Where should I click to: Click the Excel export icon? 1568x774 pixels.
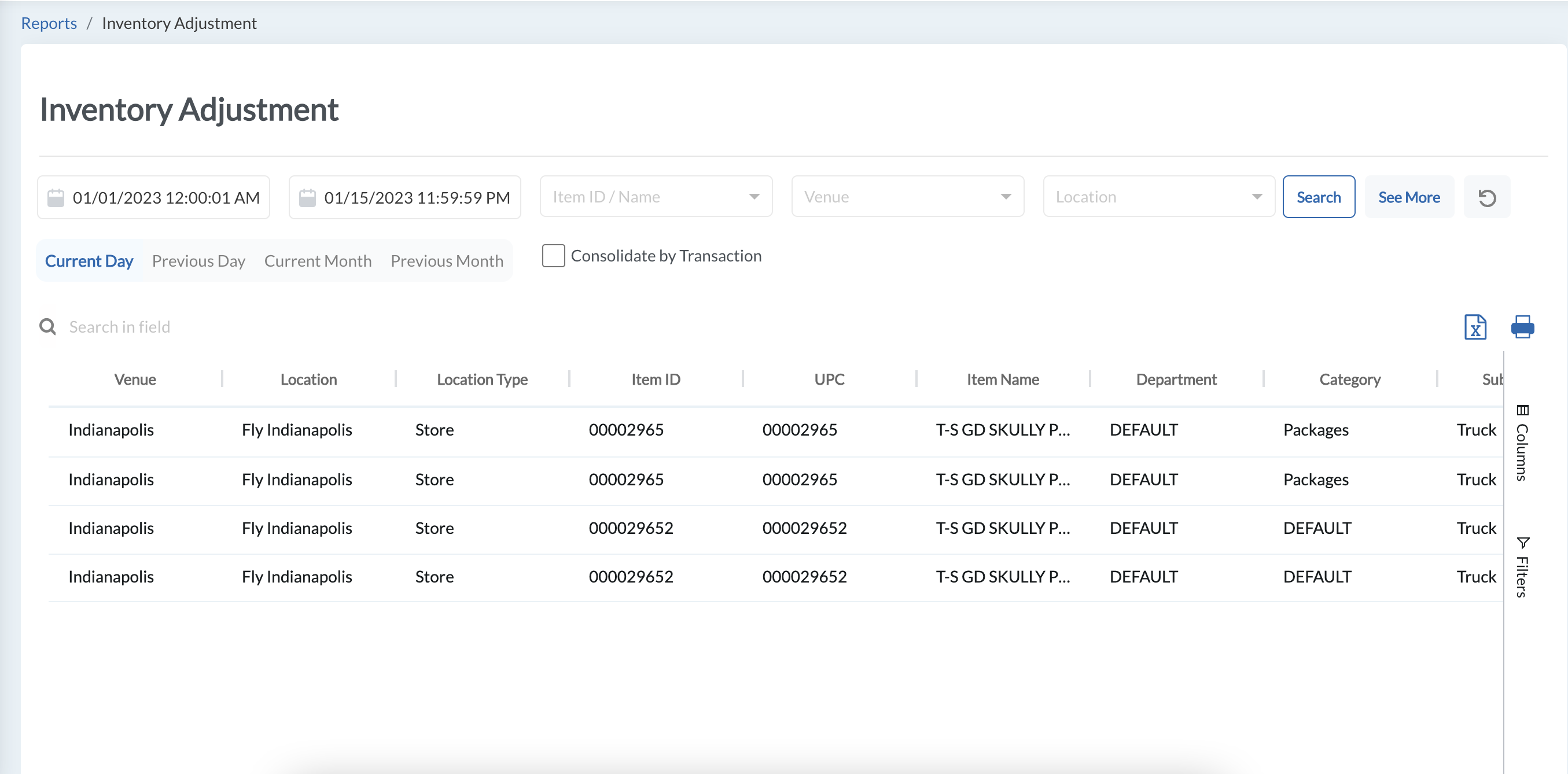1474,327
